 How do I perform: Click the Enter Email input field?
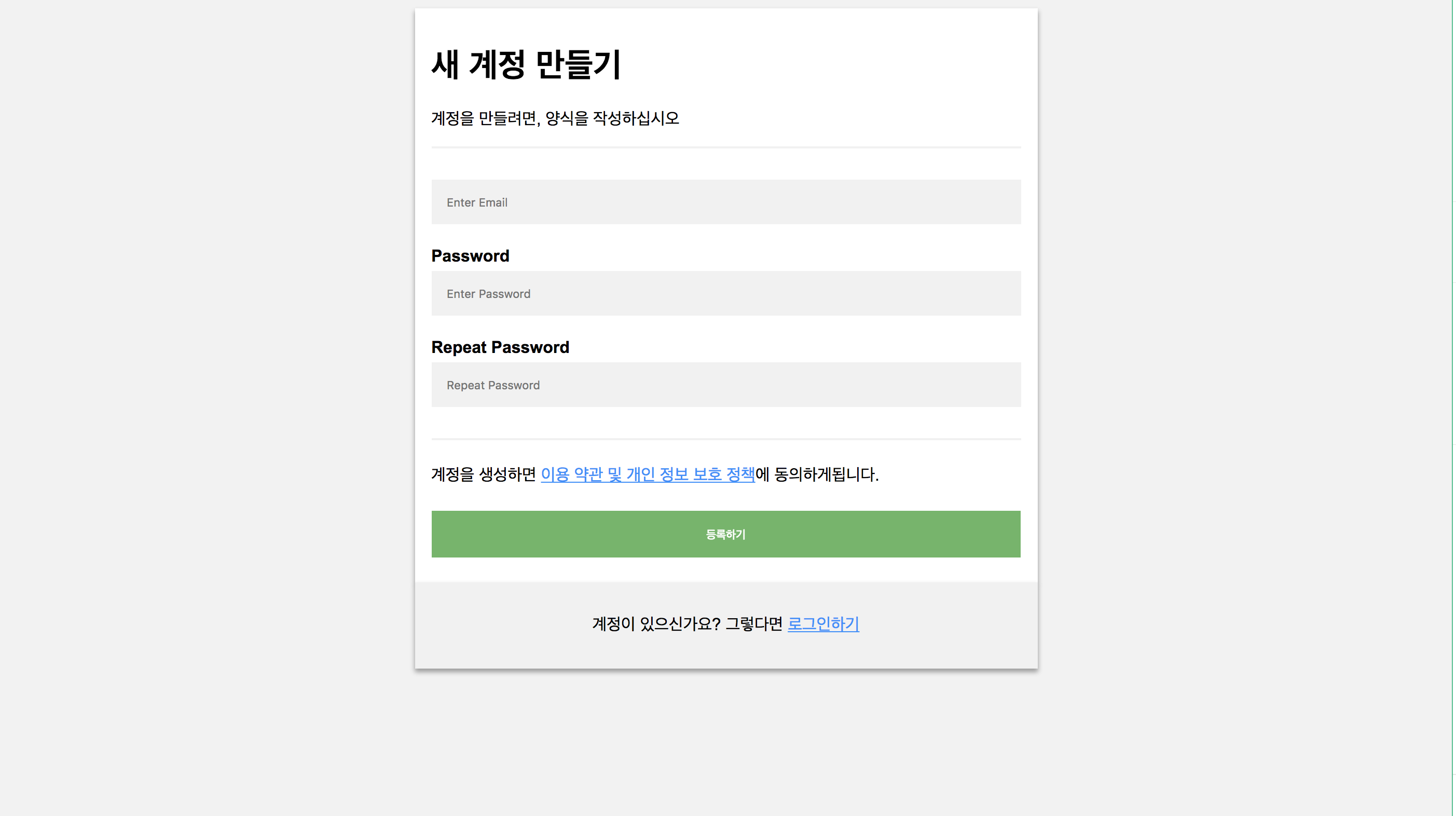726,202
